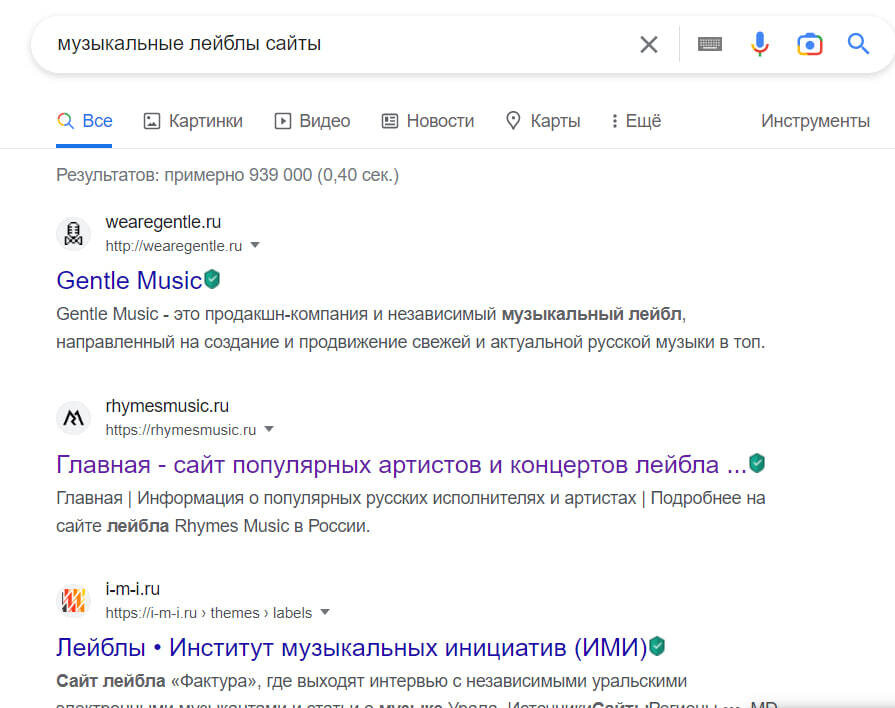Viewport: 895px width, 708px height.
Task: Click the green shield beside the Rhymes Music result
Action: (x=757, y=463)
